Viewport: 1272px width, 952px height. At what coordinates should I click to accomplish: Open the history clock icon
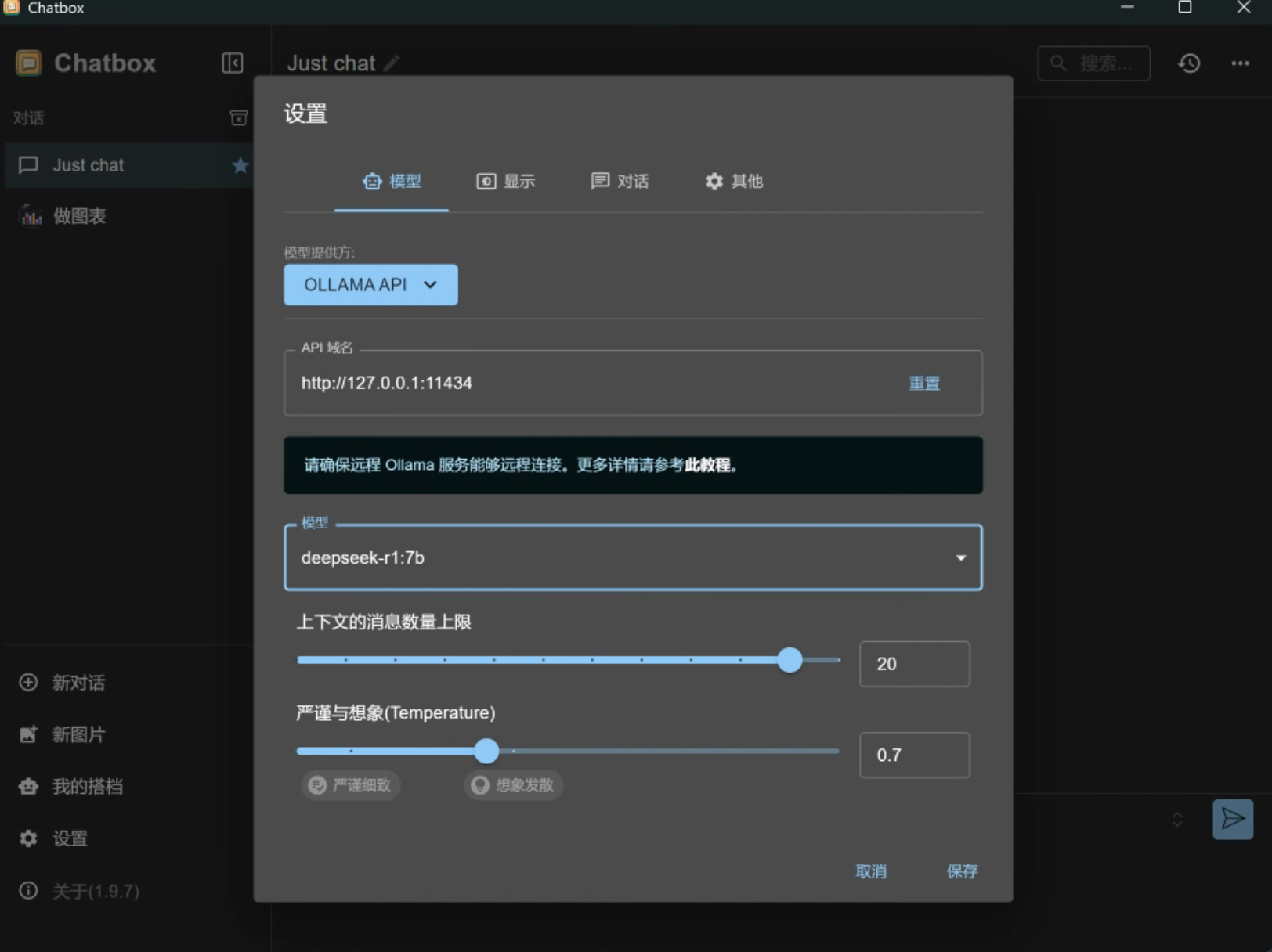pos(1189,63)
